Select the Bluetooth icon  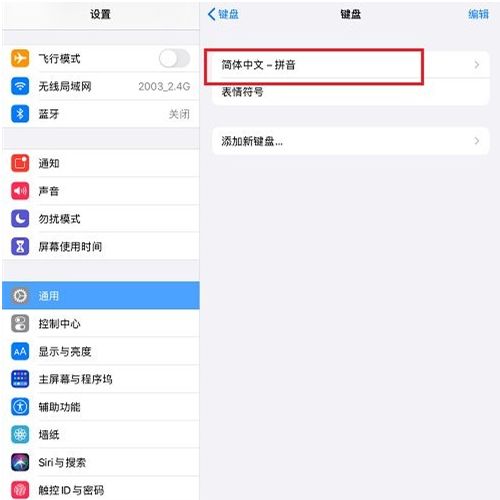[x=20, y=114]
